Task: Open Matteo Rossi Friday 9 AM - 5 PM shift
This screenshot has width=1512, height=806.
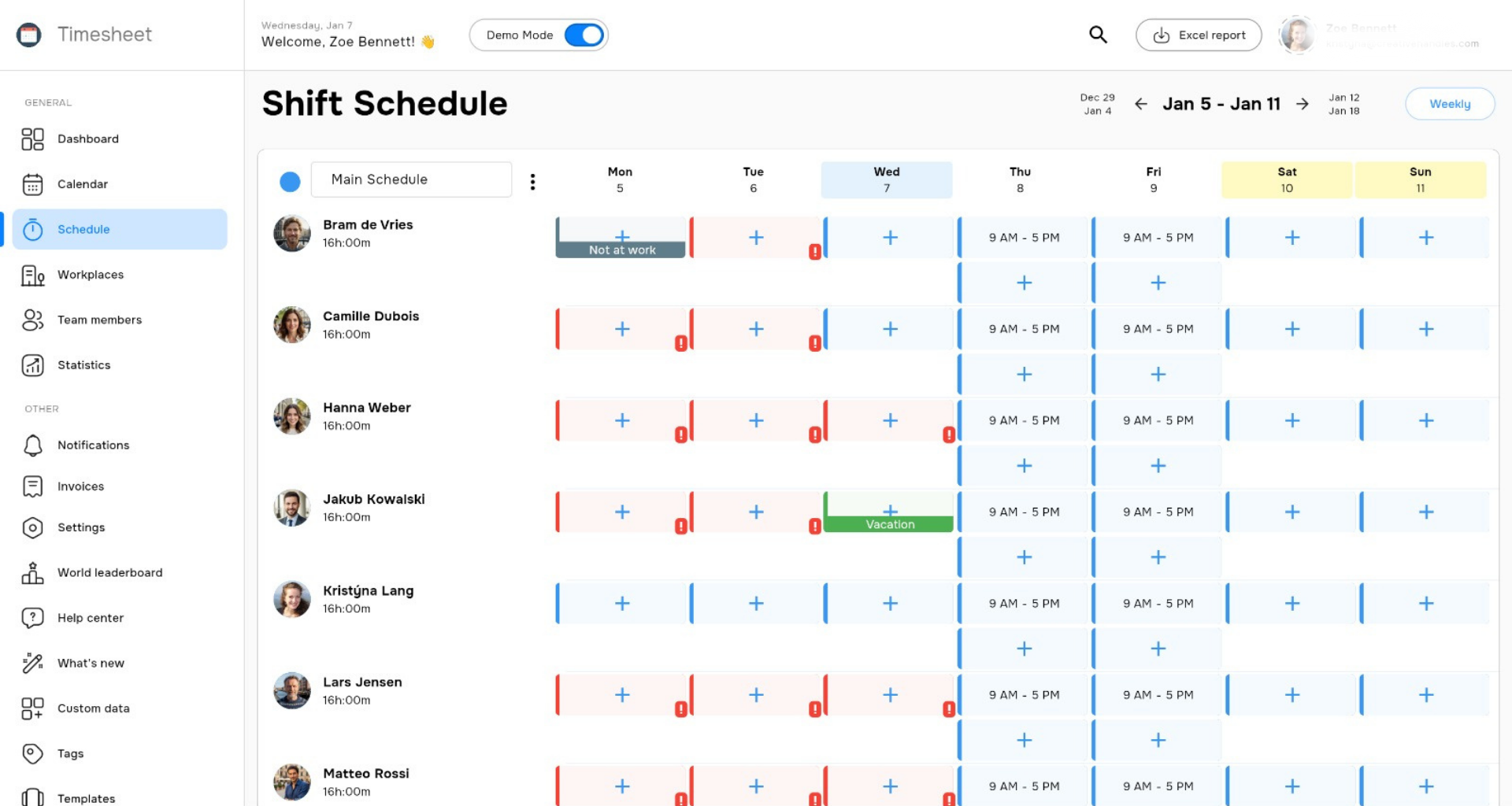Action: pos(1158,786)
